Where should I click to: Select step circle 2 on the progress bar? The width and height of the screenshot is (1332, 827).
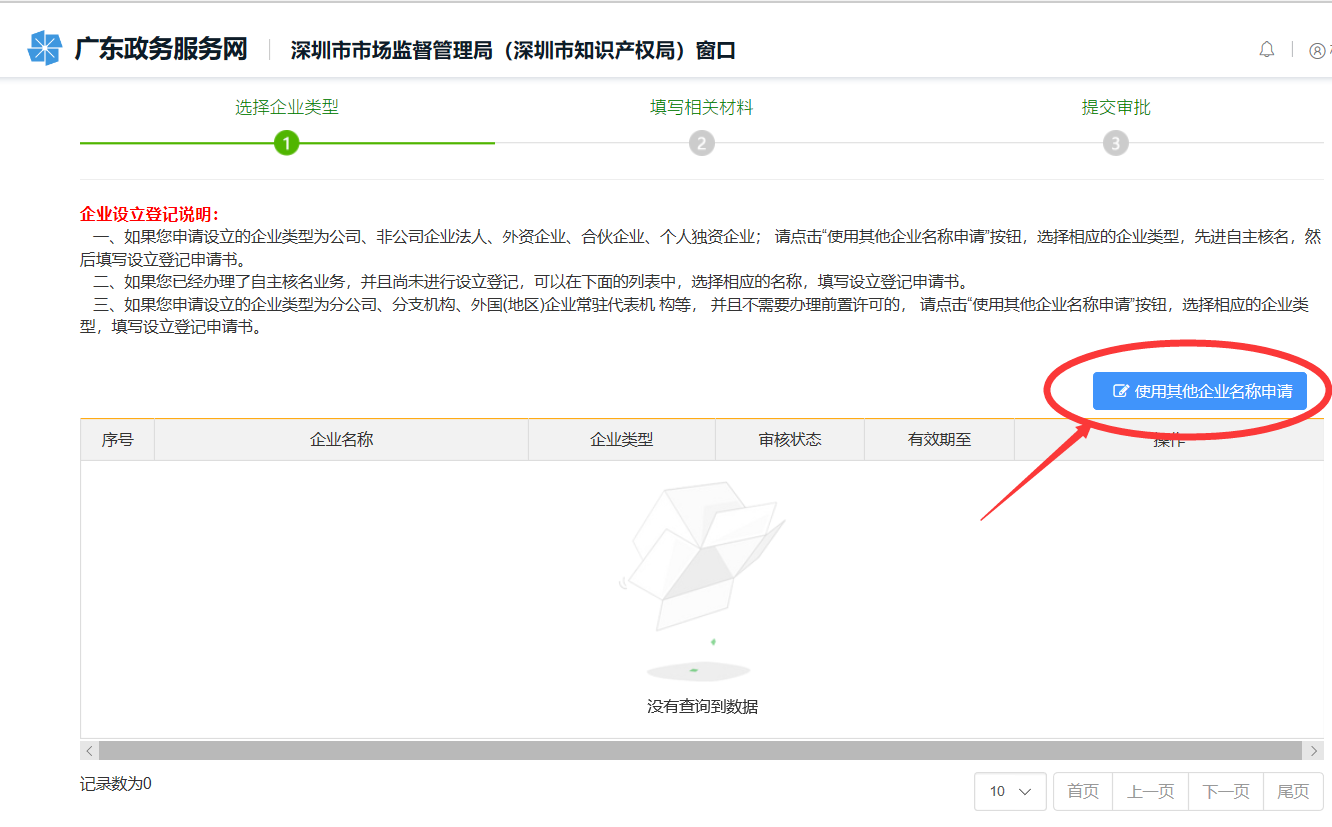701,143
